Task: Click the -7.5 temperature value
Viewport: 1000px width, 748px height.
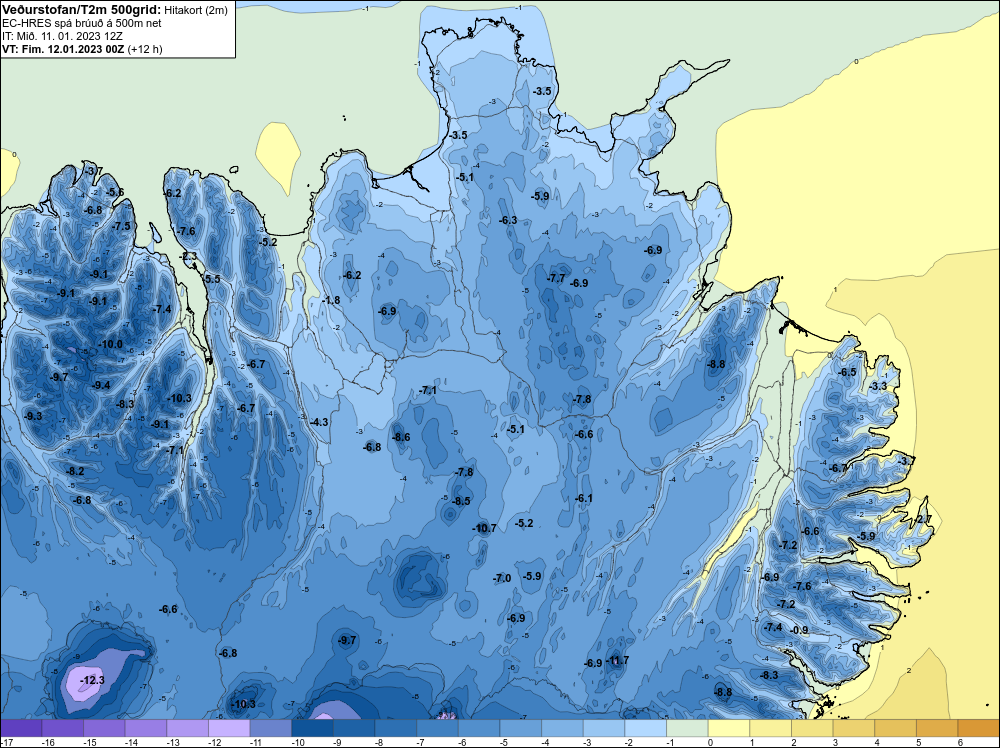Action: (x=121, y=226)
